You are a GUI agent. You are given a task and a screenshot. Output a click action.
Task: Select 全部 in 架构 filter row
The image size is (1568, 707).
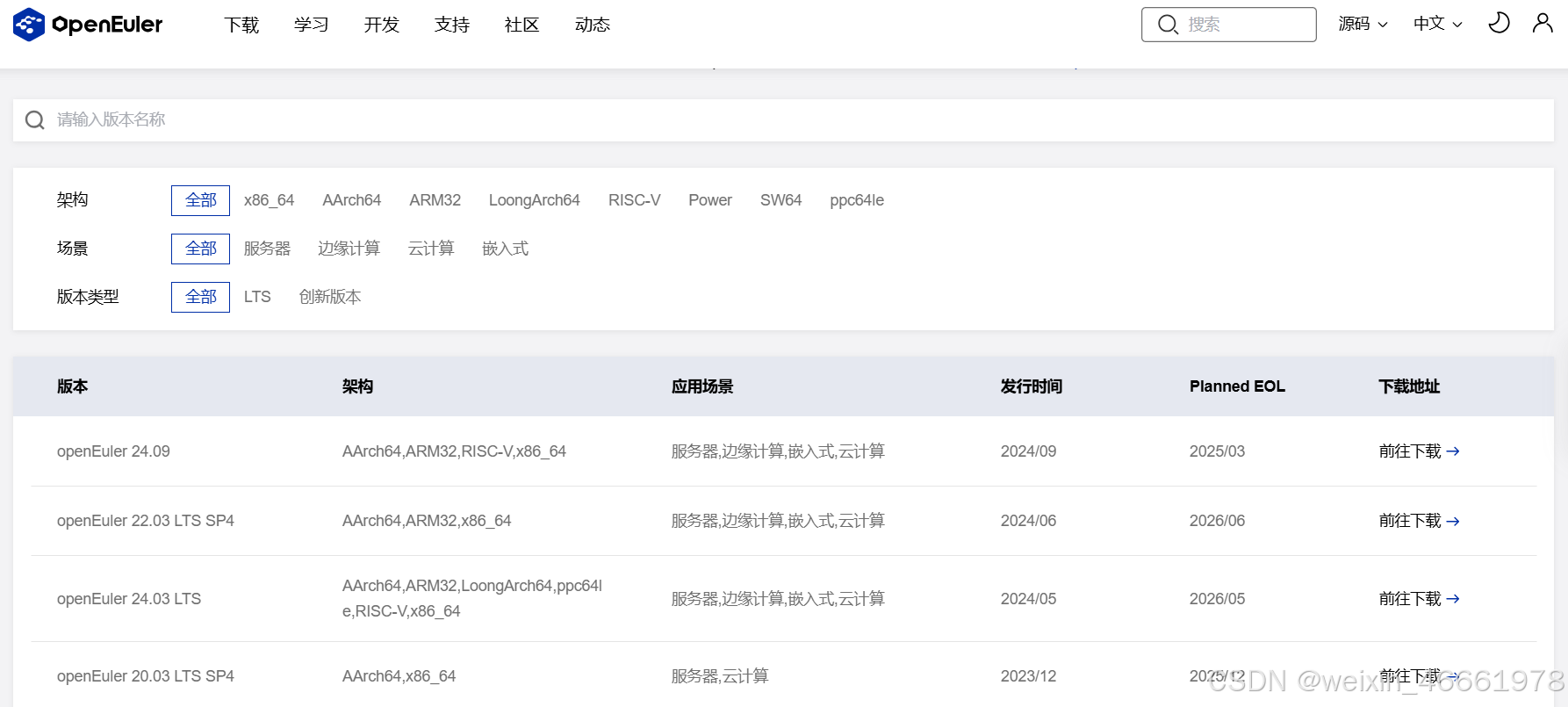[x=200, y=200]
